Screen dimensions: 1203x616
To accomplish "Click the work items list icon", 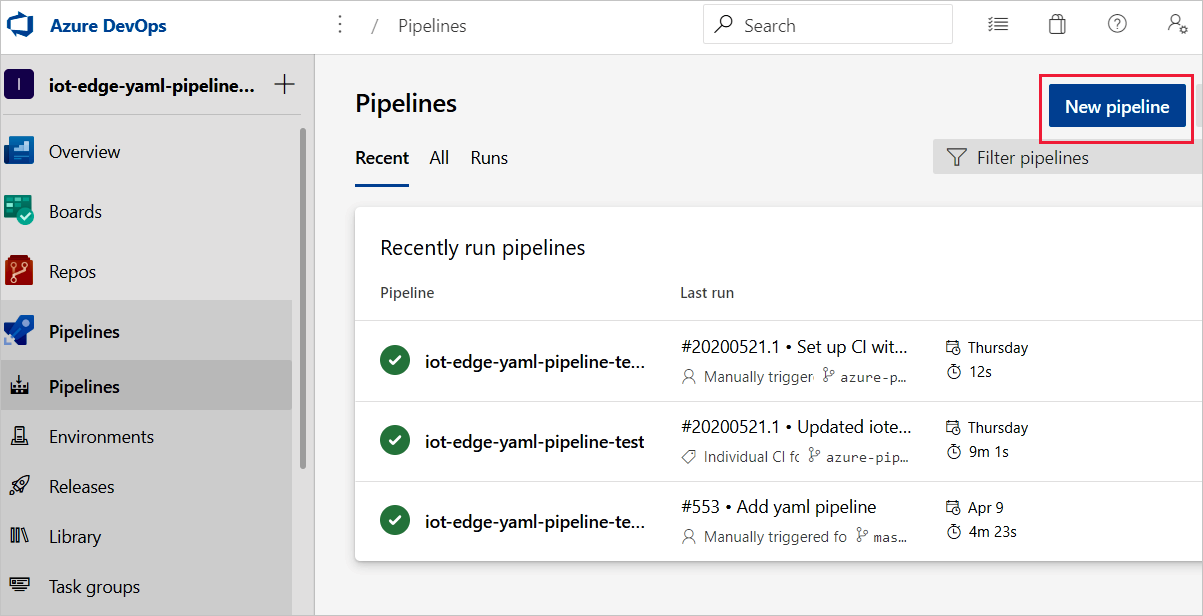I will click(998, 23).
